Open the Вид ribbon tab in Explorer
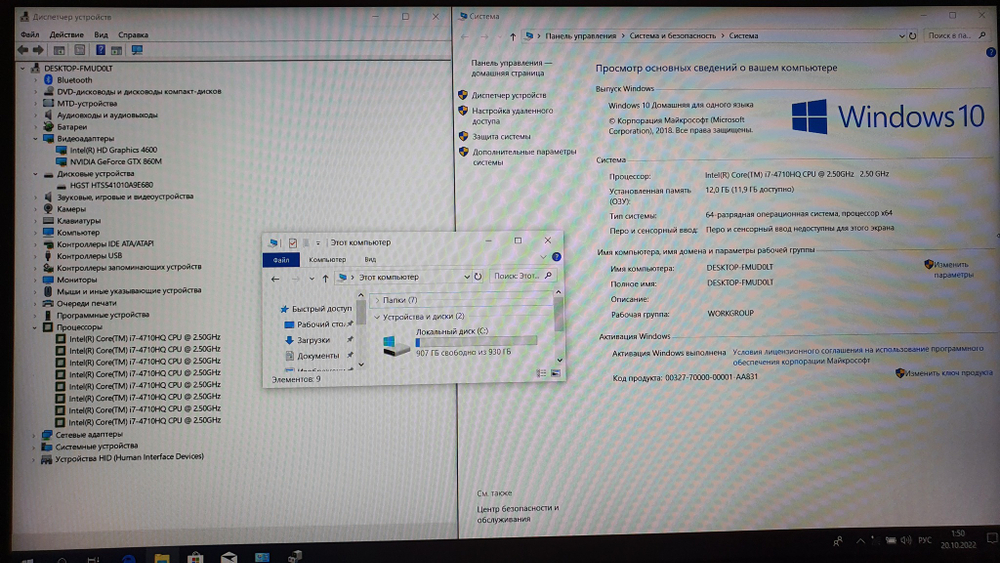1000x563 pixels. coord(370,260)
